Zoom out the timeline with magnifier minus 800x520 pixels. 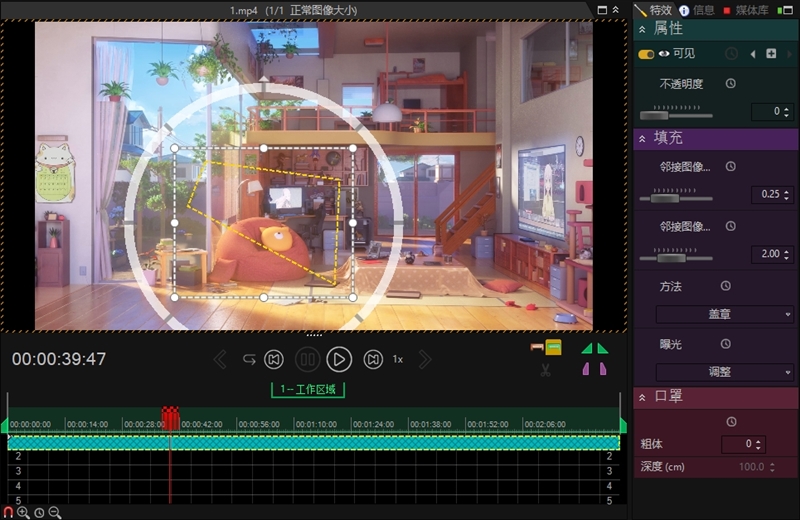pos(55,512)
